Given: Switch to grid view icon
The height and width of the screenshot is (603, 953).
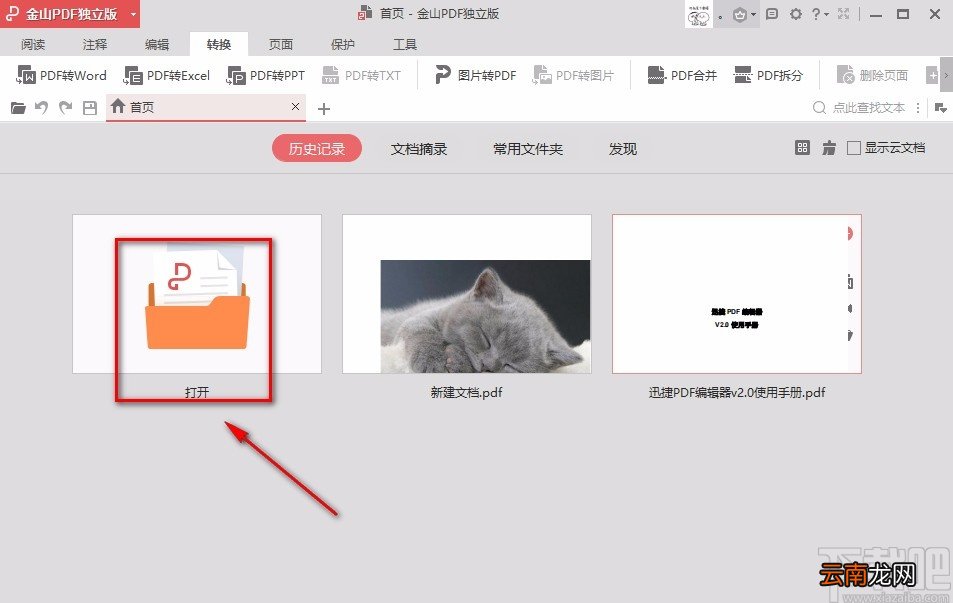Looking at the screenshot, I should [802, 148].
